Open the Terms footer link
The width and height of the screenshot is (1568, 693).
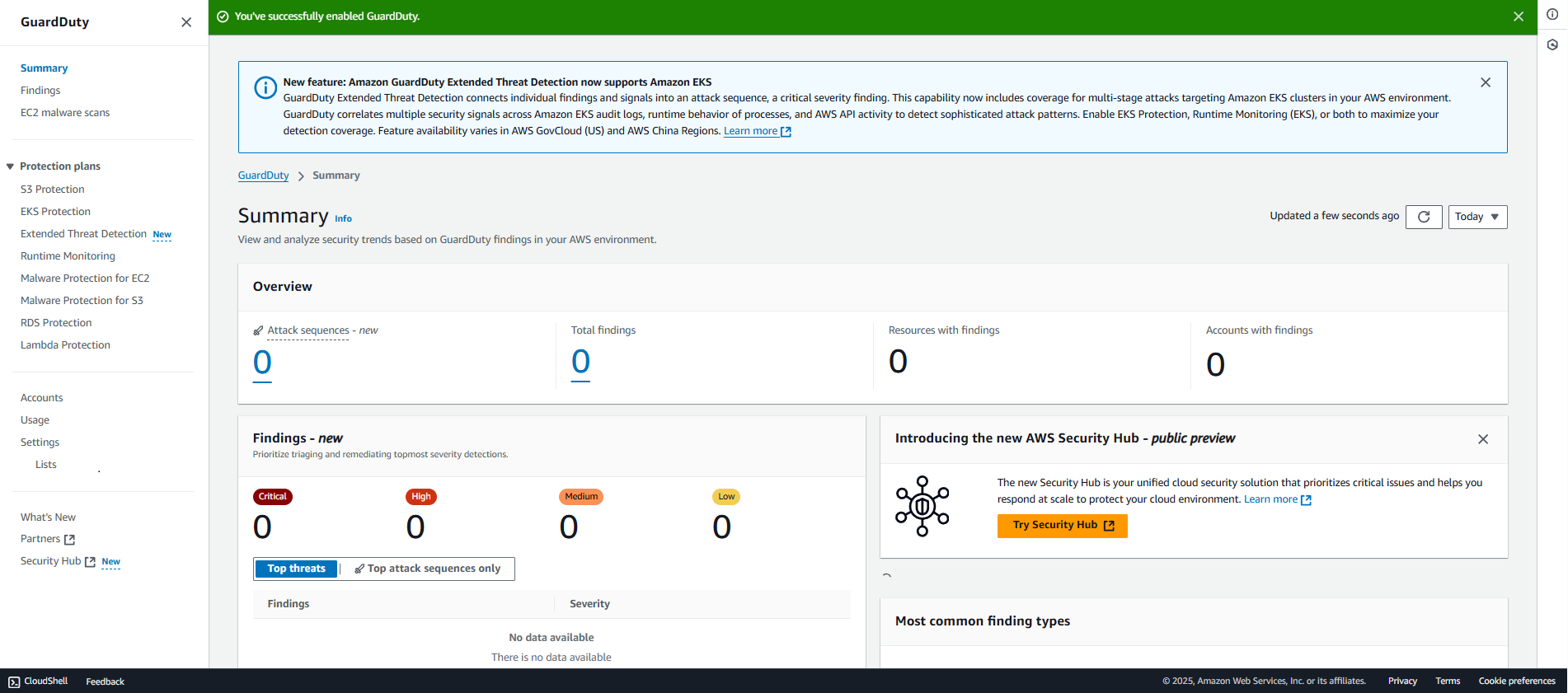pos(1448,681)
